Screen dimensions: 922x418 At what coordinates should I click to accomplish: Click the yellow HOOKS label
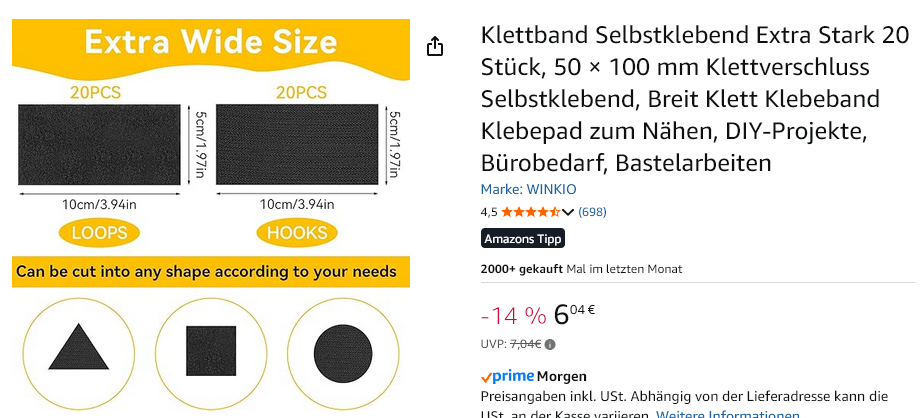[297, 233]
